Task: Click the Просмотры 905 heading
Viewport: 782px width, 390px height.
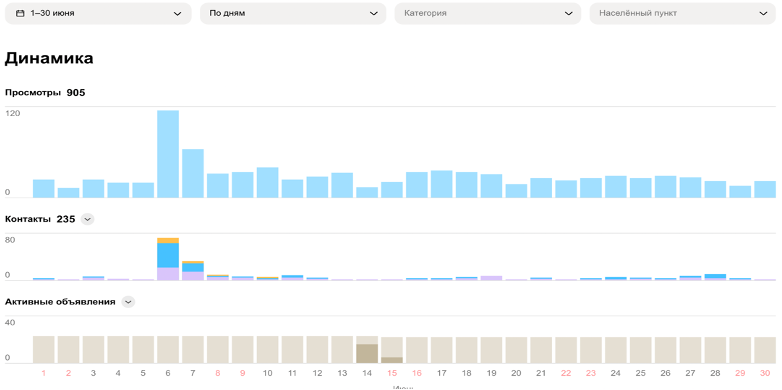Action: coord(45,92)
